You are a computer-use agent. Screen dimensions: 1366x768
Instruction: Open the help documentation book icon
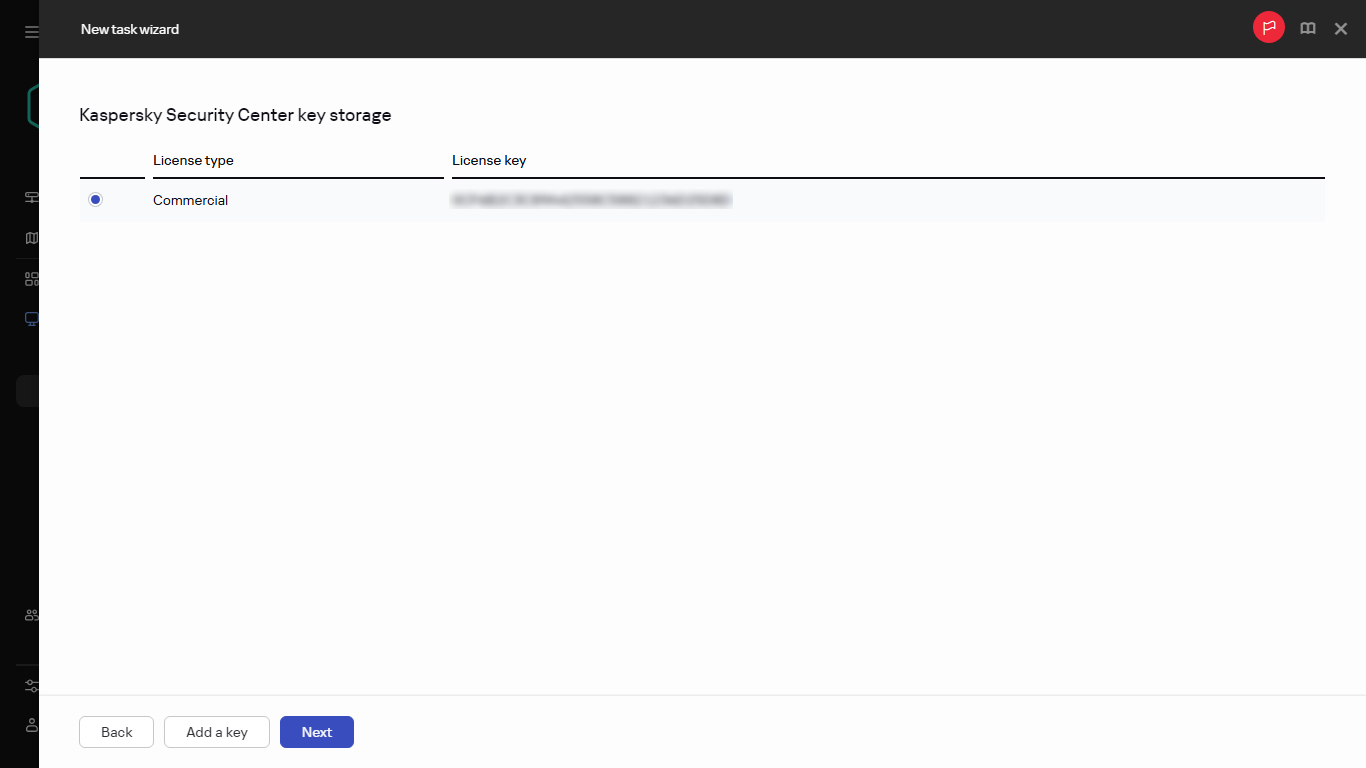[x=1308, y=28]
